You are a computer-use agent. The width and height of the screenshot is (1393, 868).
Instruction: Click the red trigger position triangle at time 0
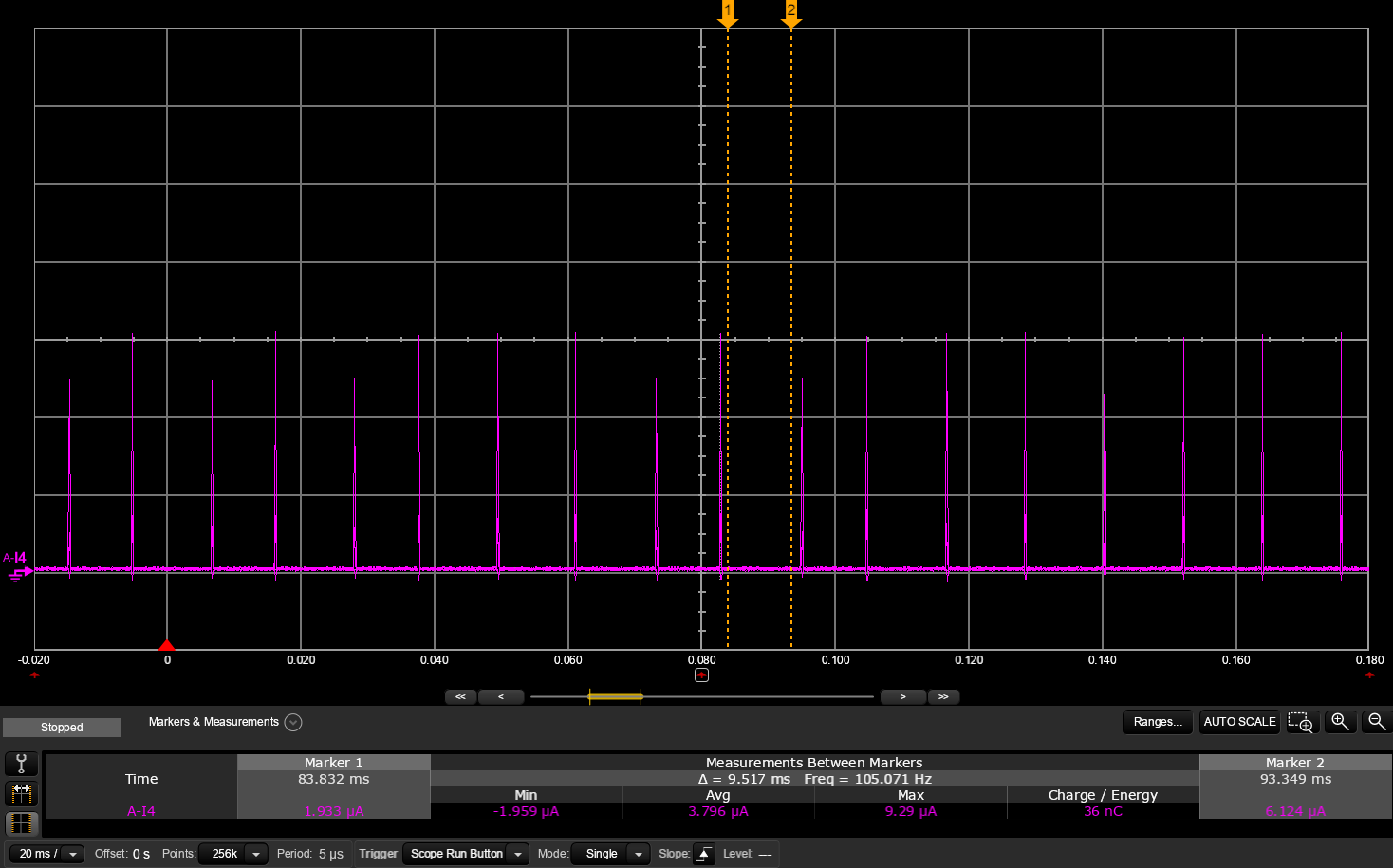pyautogui.click(x=167, y=645)
